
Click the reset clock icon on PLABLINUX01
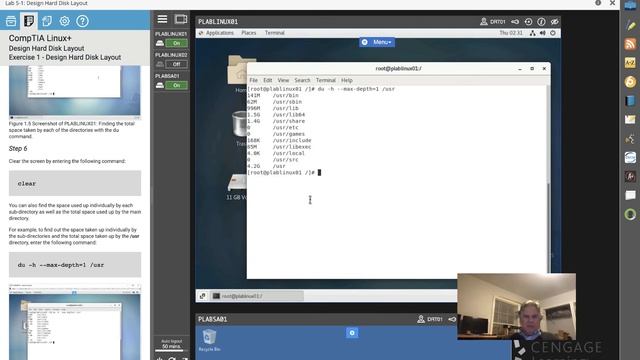coord(528,22)
